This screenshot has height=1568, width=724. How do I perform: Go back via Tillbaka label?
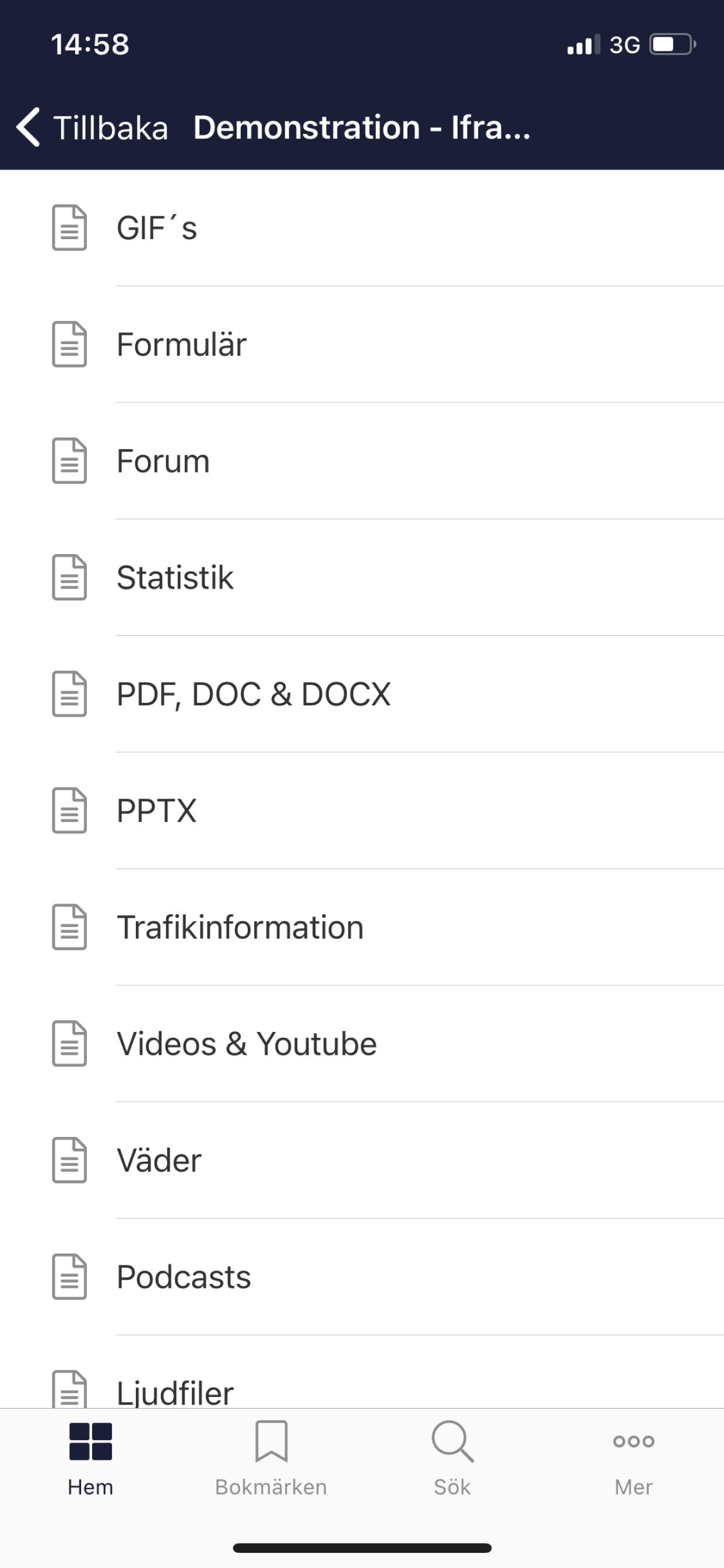click(111, 128)
